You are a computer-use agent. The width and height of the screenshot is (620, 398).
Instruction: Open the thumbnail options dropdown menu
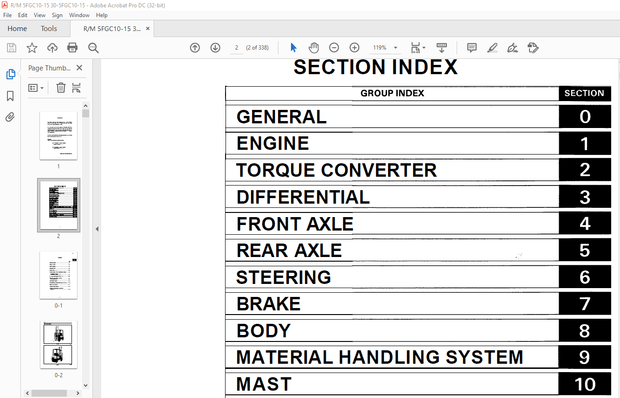coord(36,88)
